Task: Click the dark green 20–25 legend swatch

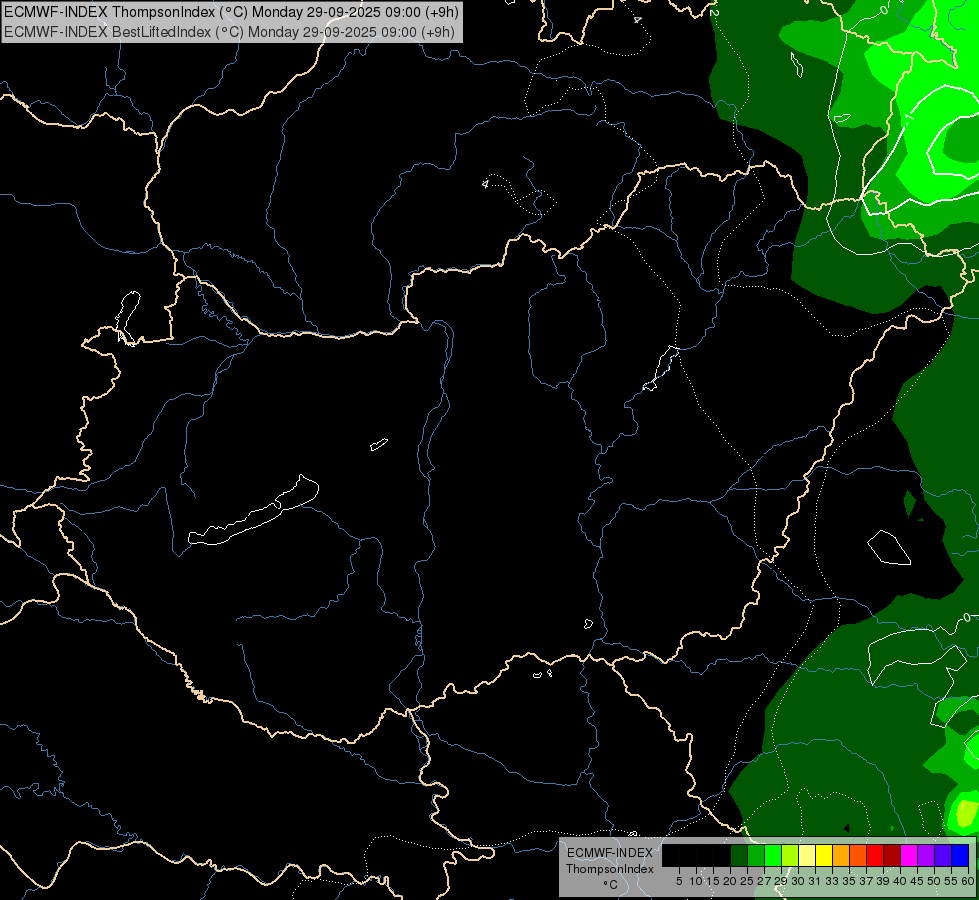Action: (x=739, y=855)
